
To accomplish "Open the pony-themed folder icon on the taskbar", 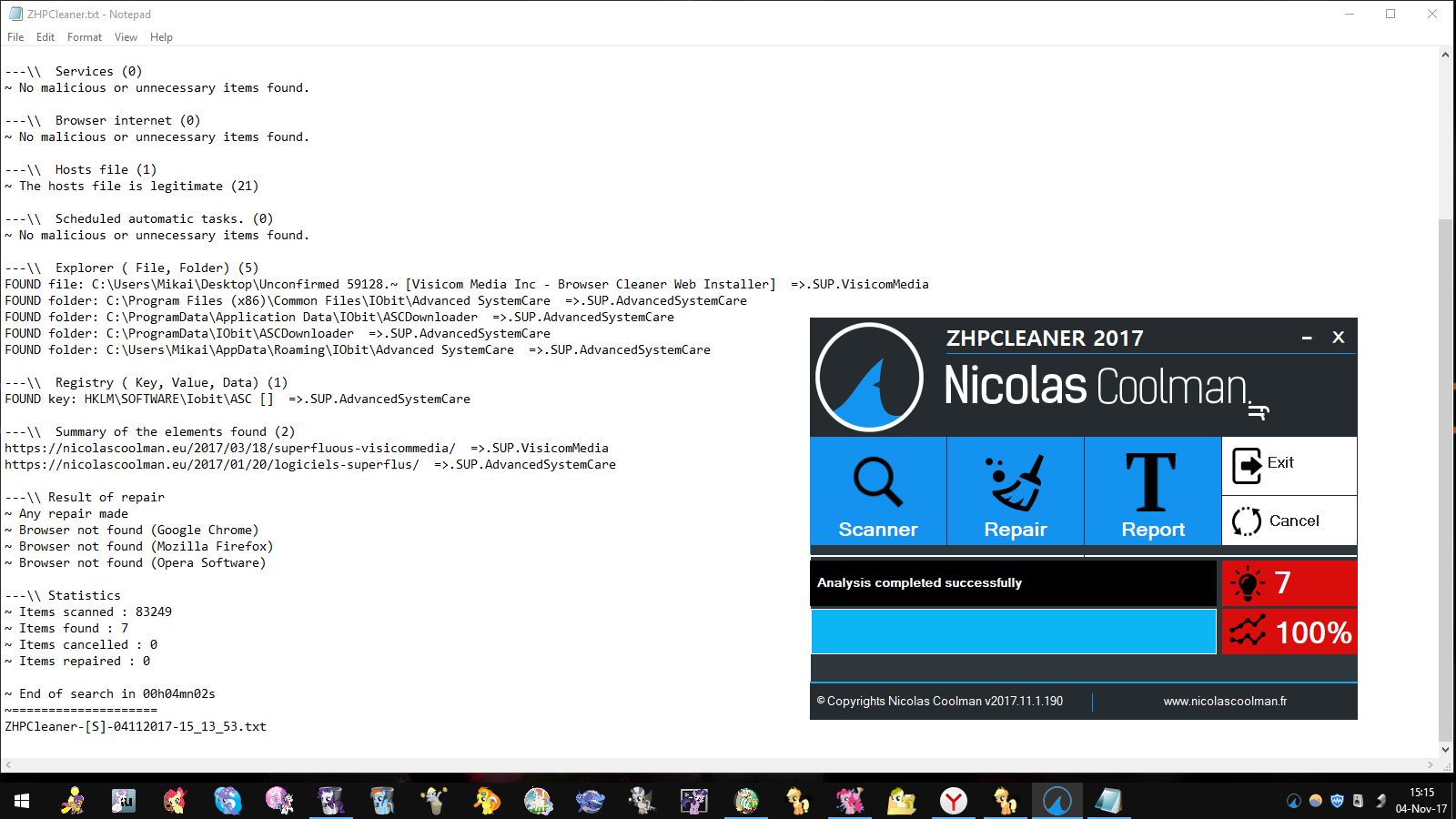I will (902, 801).
